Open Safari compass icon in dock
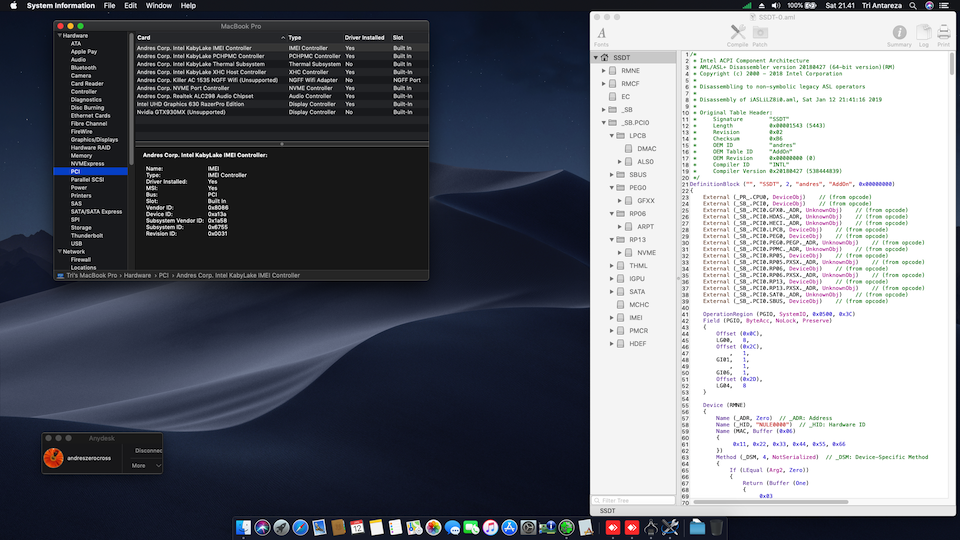This screenshot has height=540, width=960. pyautogui.click(x=300, y=527)
